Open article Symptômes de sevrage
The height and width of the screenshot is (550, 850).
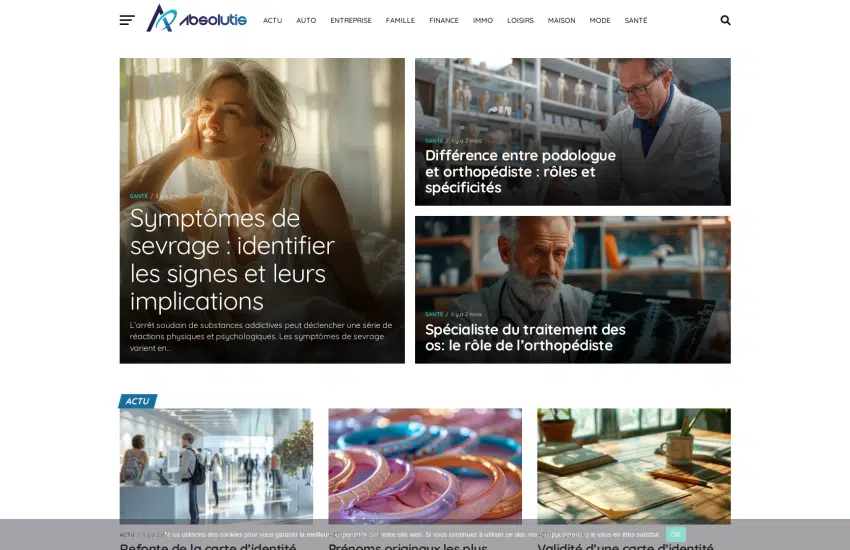point(232,260)
